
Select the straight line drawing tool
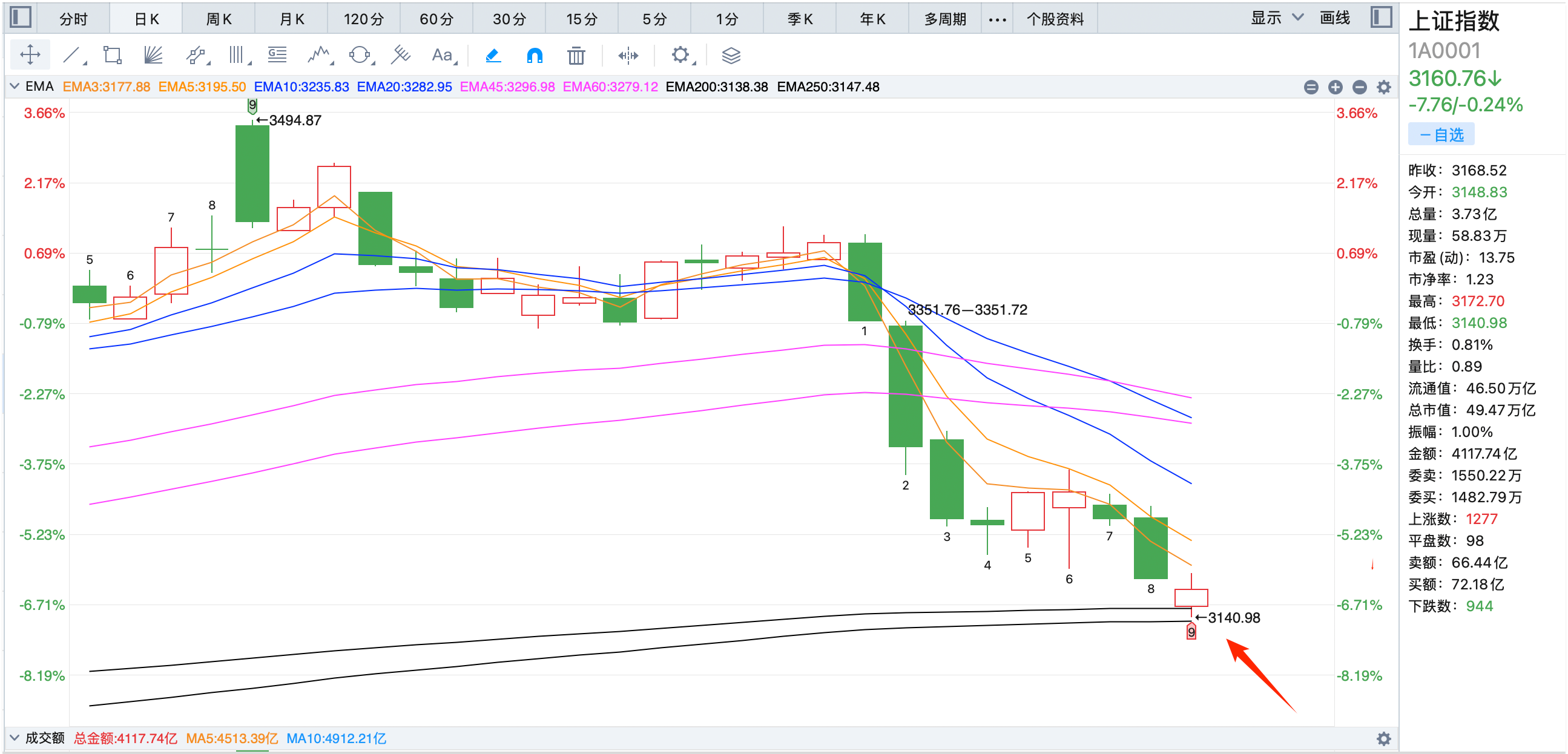[x=72, y=56]
